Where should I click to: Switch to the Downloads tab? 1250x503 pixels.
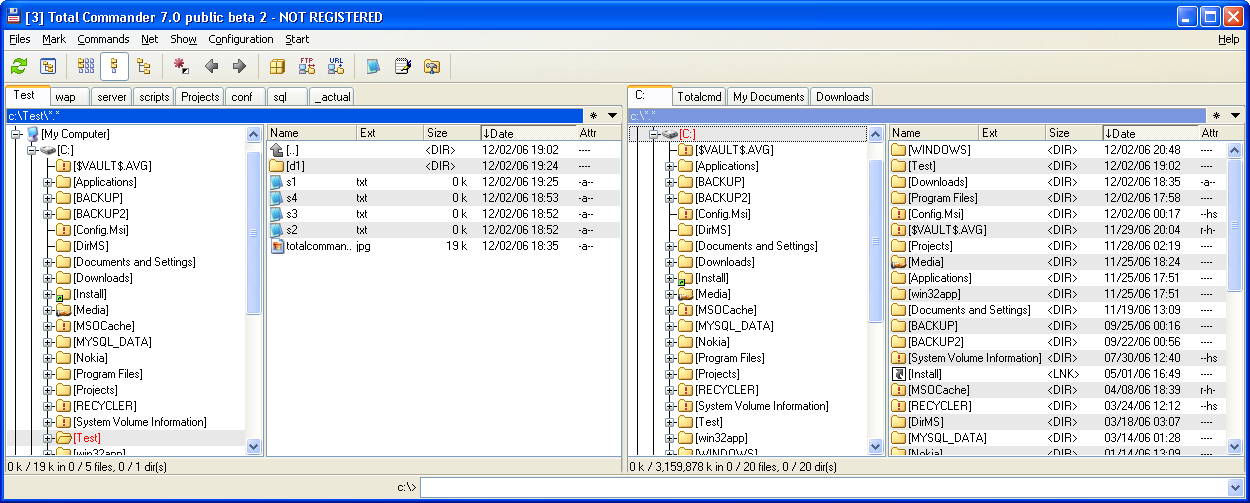(x=842, y=97)
